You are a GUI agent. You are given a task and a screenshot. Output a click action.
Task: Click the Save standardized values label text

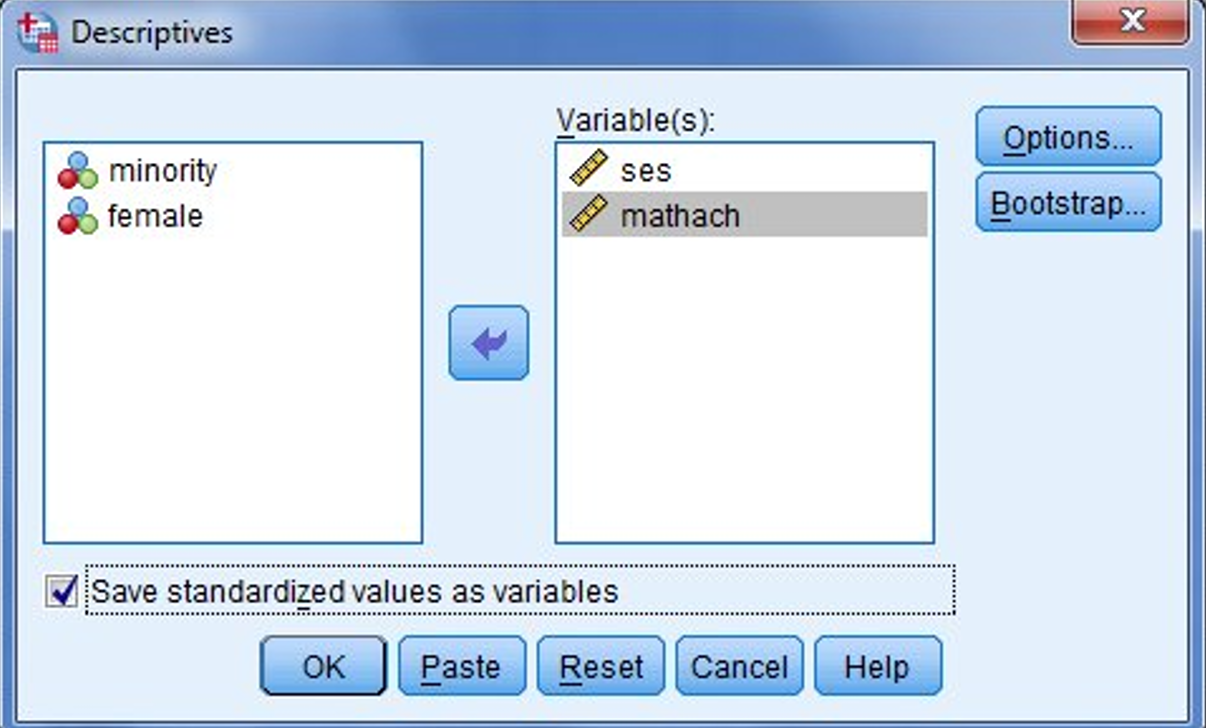[x=355, y=592]
